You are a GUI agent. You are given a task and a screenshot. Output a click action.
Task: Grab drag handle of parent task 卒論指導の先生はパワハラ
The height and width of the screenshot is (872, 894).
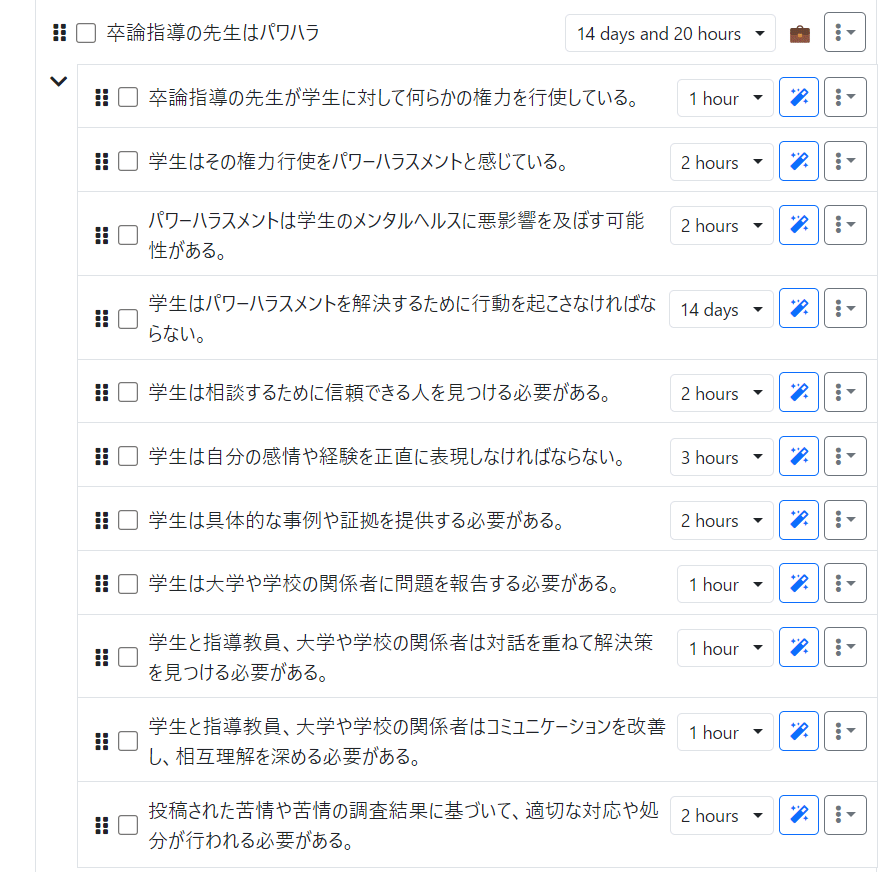[x=59, y=33]
